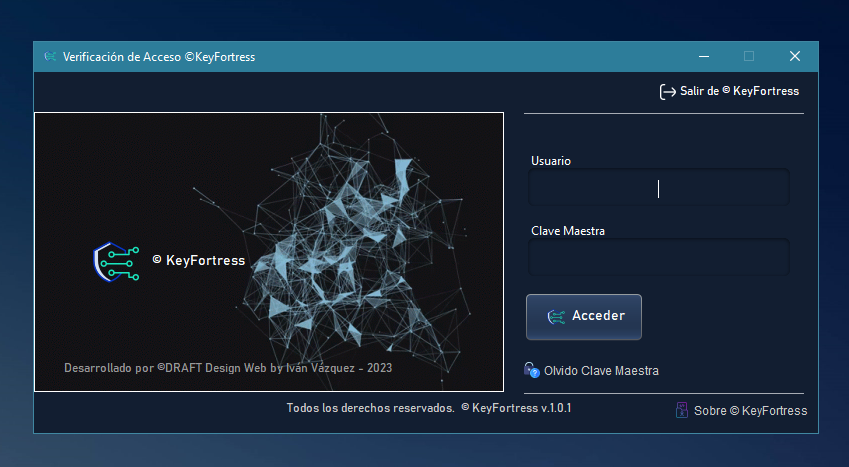The width and height of the screenshot is (849, 467).
Task: Click the icon beside Sobre © KeyFortress
Action: pos(682,410)
